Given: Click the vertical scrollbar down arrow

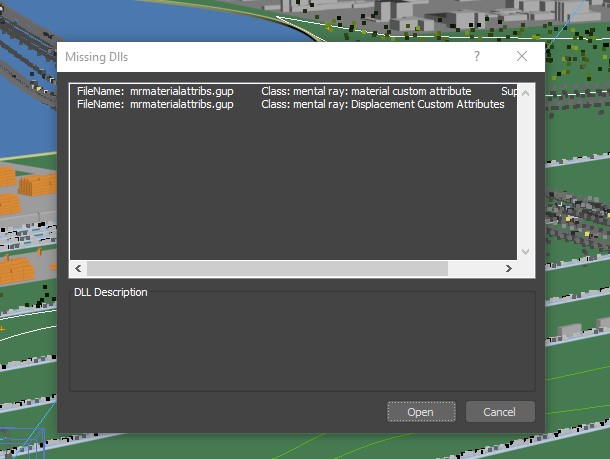Looking at the screenshot, I should [x=526, y=252].
